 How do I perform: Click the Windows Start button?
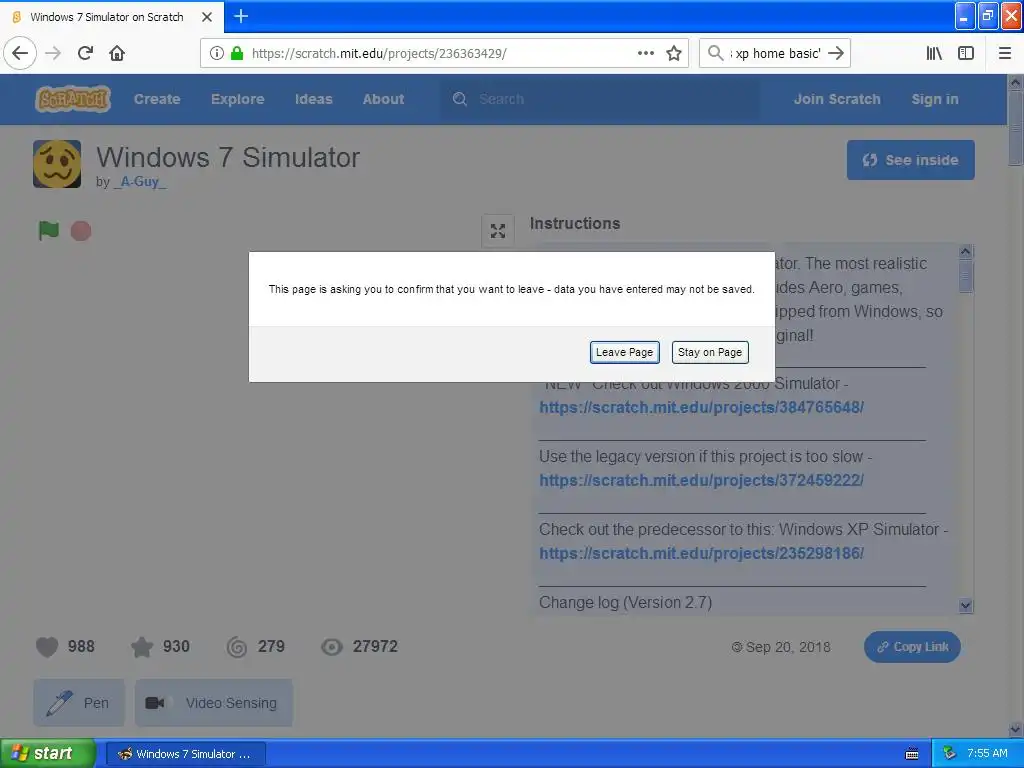(x=48, y=753)
